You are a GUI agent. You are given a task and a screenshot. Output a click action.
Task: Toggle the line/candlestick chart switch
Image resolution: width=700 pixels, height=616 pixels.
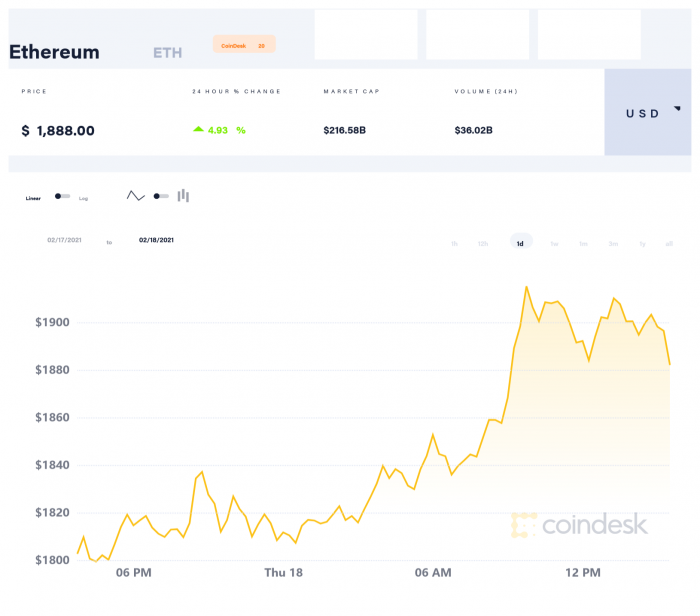[160, 196]
